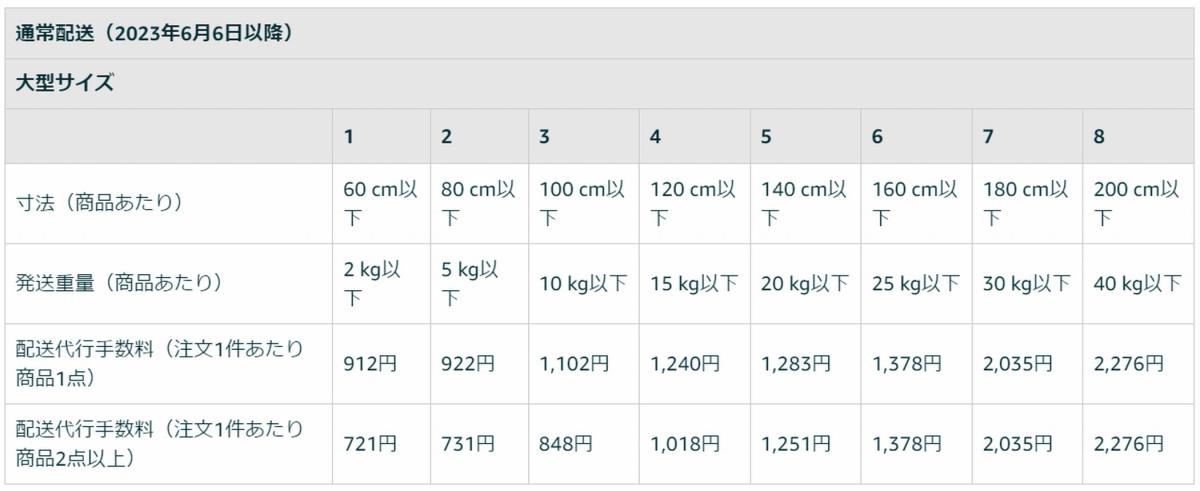Screen dimensions: 1200x491
Task: Select the 15 kg以下 weight cell
Action: click(694, 284)
